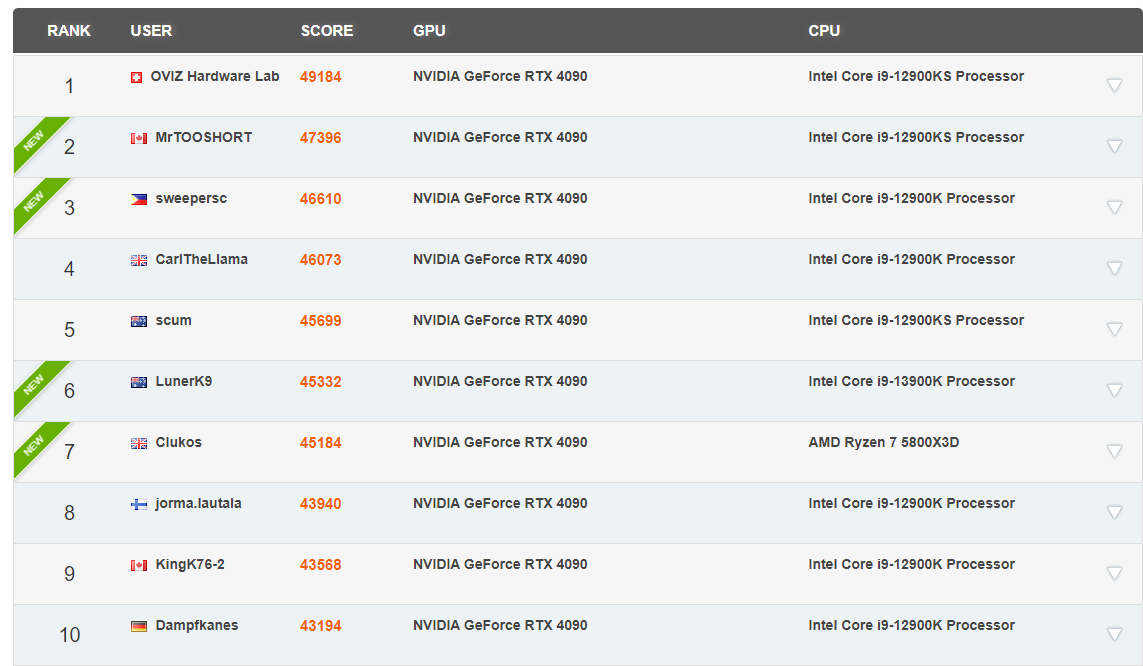Click rank number 5 cell
This screenshot has width=1143, height=666.
click(x=69, y=330)
